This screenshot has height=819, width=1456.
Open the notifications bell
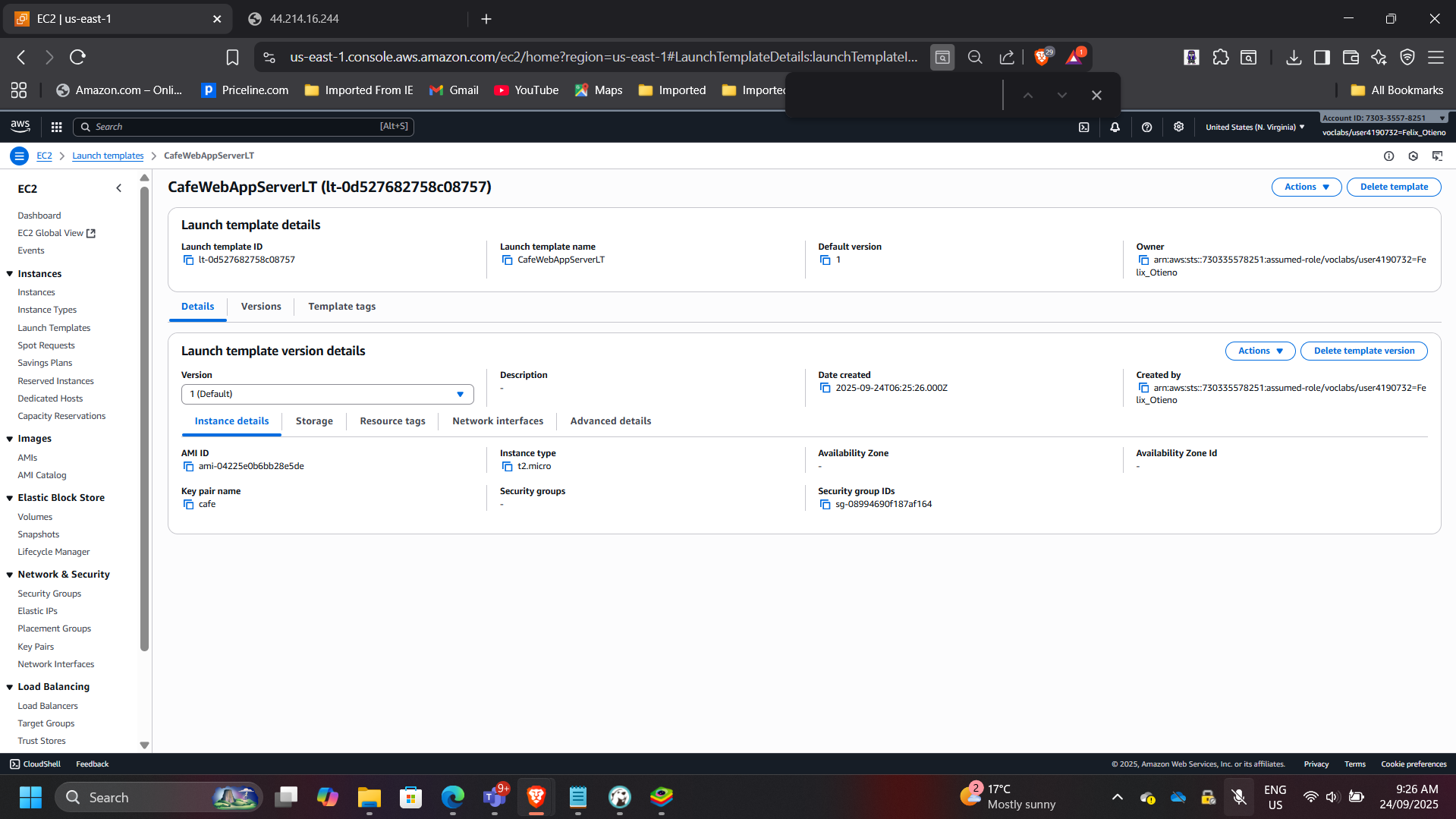(1115, 128)
